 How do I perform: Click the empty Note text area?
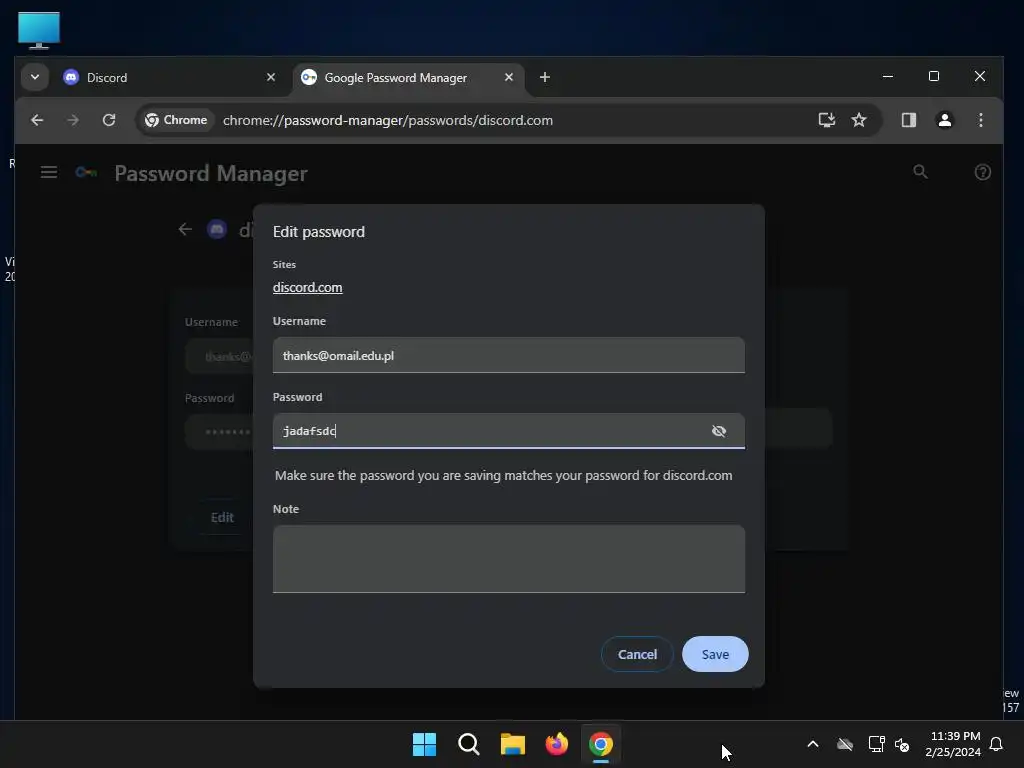pos(508,559)
